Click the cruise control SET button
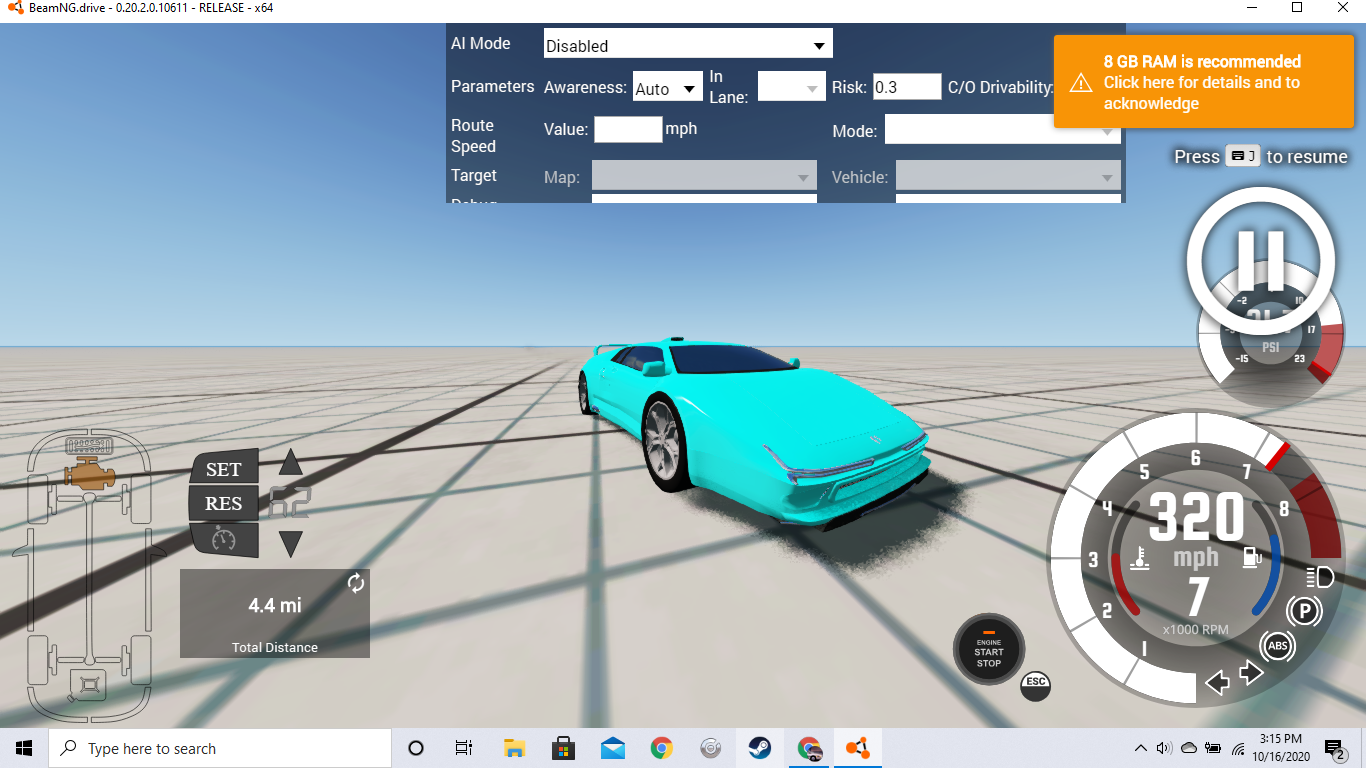Screen dimensions: 1366x768 [x=224, y=469]
